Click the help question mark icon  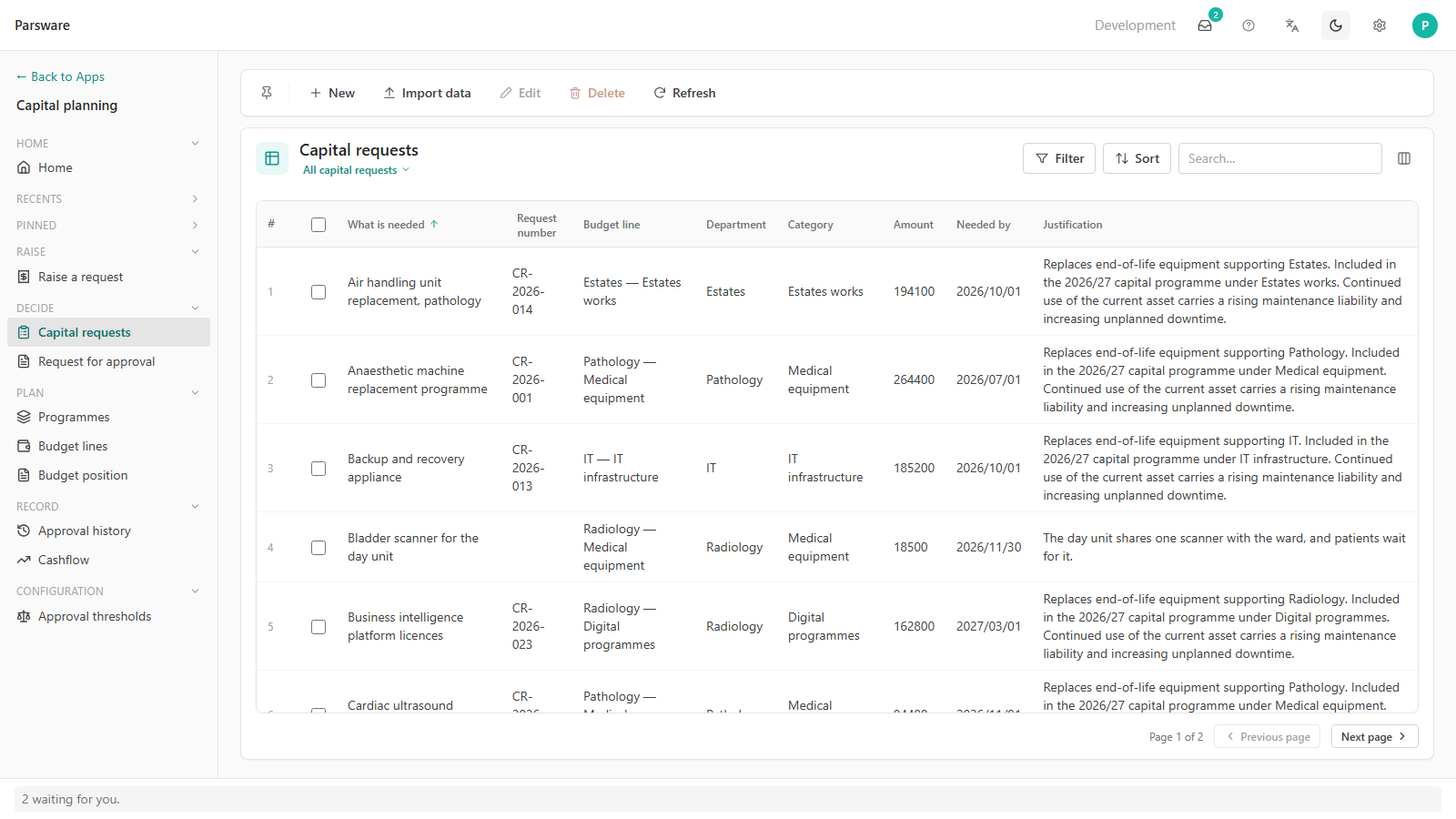point(1249,25)
